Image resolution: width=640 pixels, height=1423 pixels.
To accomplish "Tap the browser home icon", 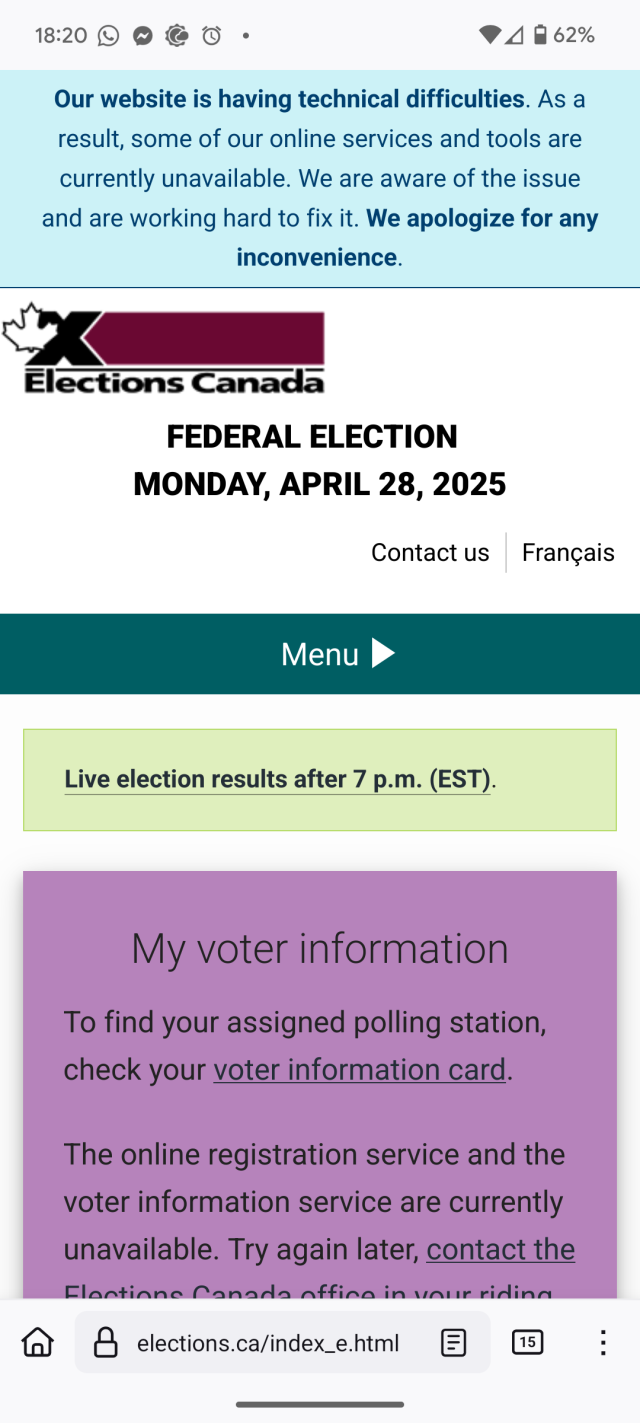I will pos(38,1342).
